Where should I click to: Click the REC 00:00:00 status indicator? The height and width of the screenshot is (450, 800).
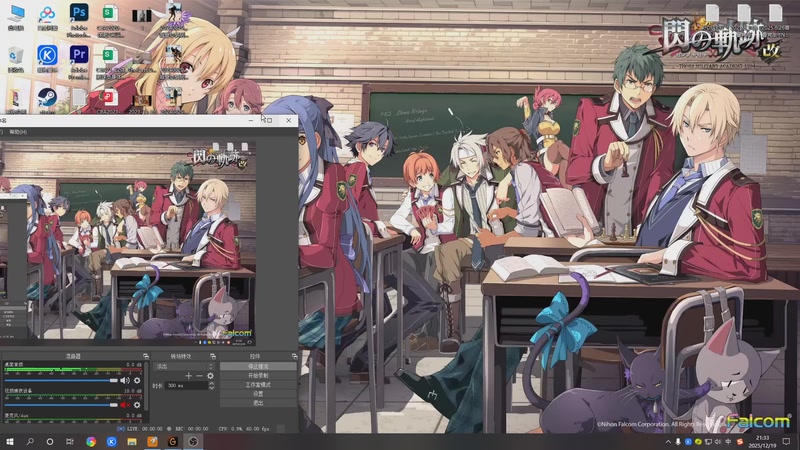188,429
